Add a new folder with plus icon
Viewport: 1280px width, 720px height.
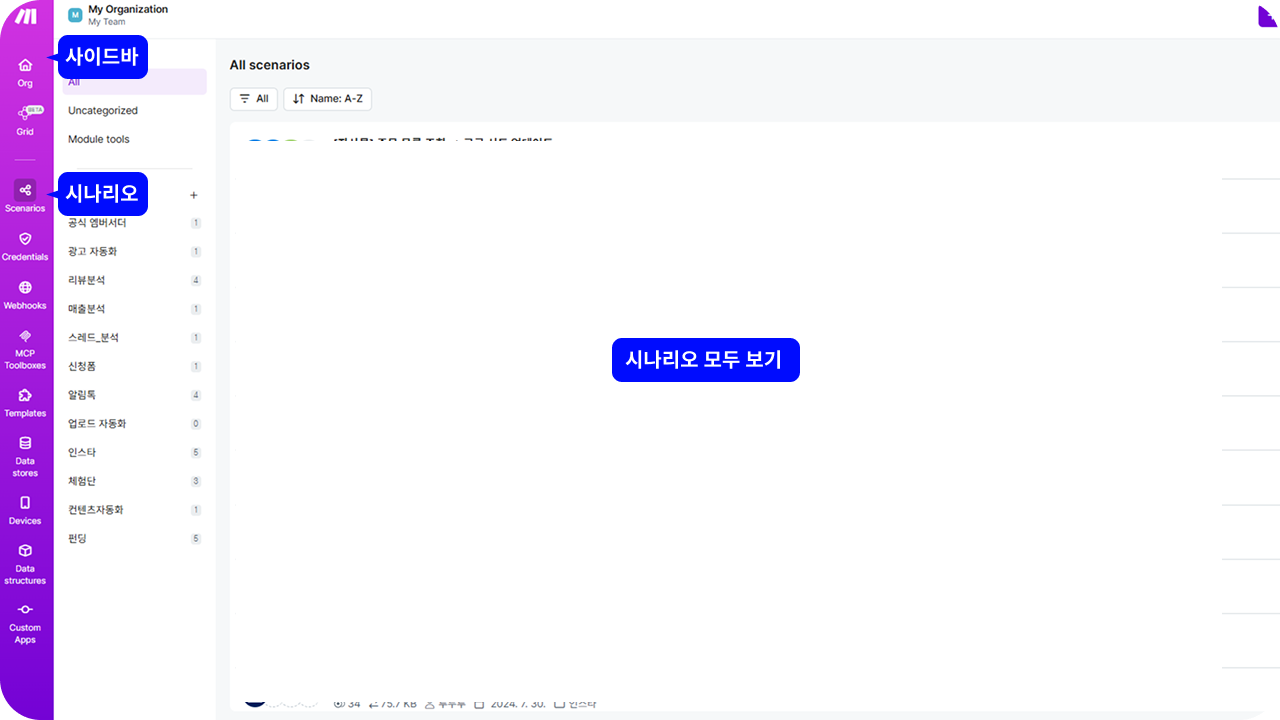pos(194,195)
